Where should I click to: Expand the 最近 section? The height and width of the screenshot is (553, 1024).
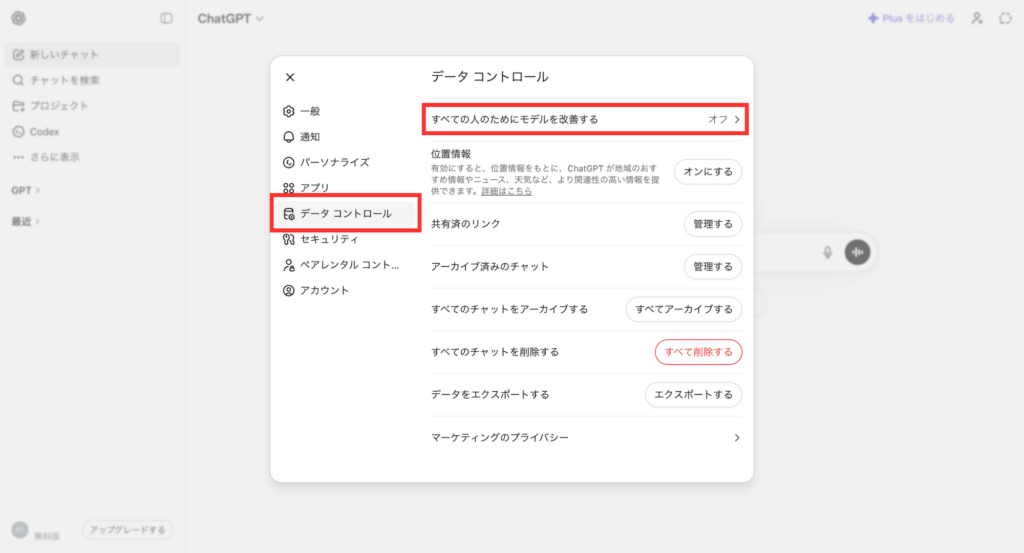pyautogui.click(x=25, y=221)
